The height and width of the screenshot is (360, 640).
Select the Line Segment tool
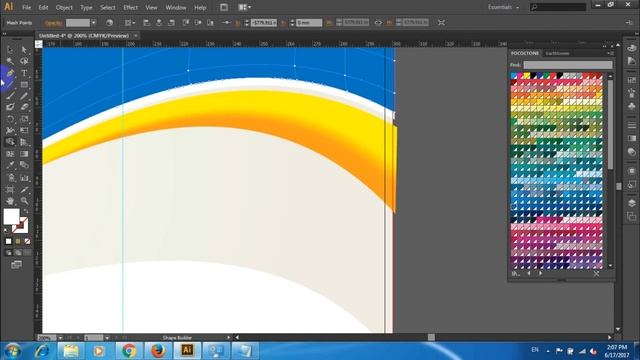(x=10, y=84)
